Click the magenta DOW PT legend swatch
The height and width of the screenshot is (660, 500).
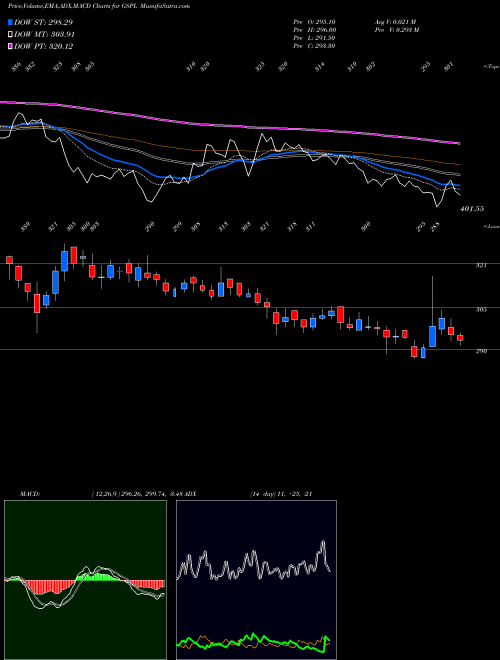(x=10, y=46)
